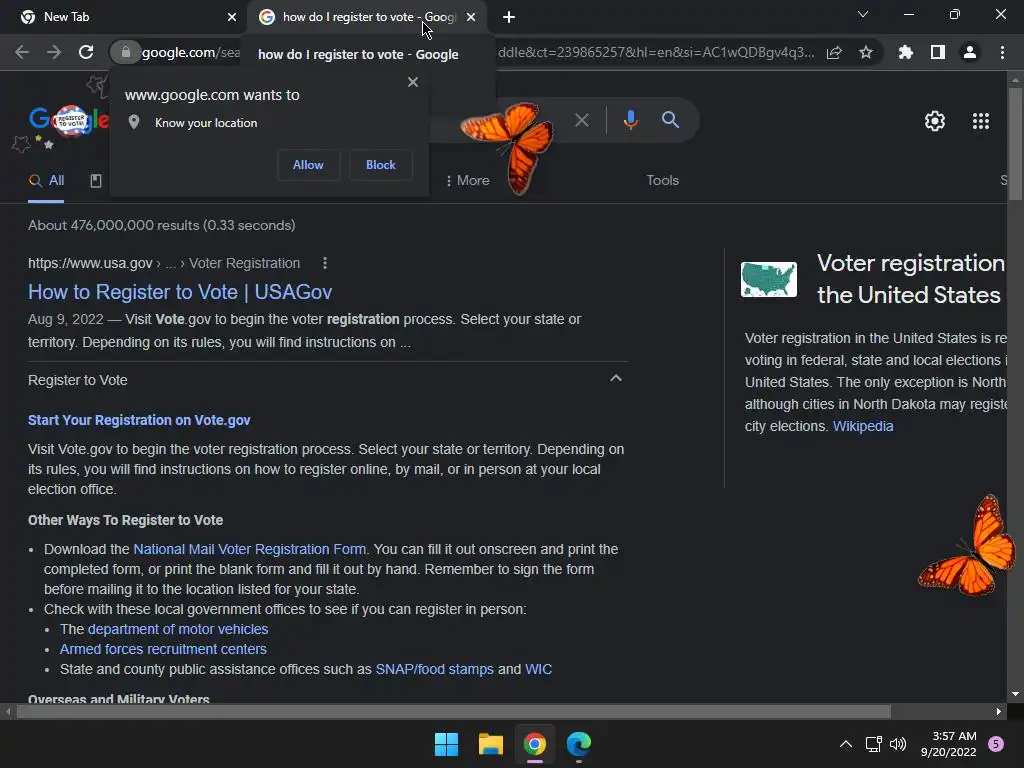Open the Voter registration knowledge panel title
Viewport: 1024px width, 768px height.
pos(911,279)
